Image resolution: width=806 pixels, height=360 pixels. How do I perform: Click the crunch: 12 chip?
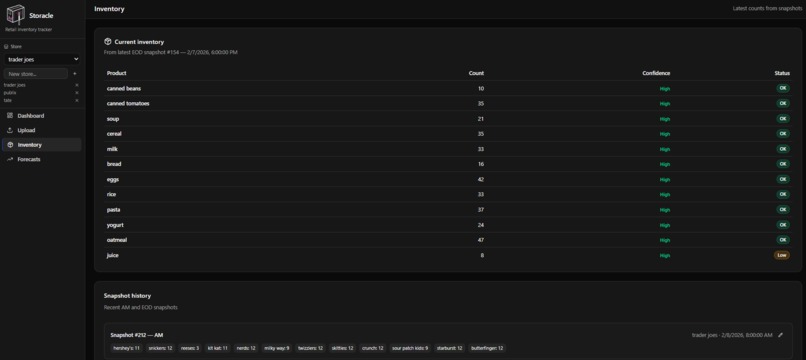click(x=372, y=348)
